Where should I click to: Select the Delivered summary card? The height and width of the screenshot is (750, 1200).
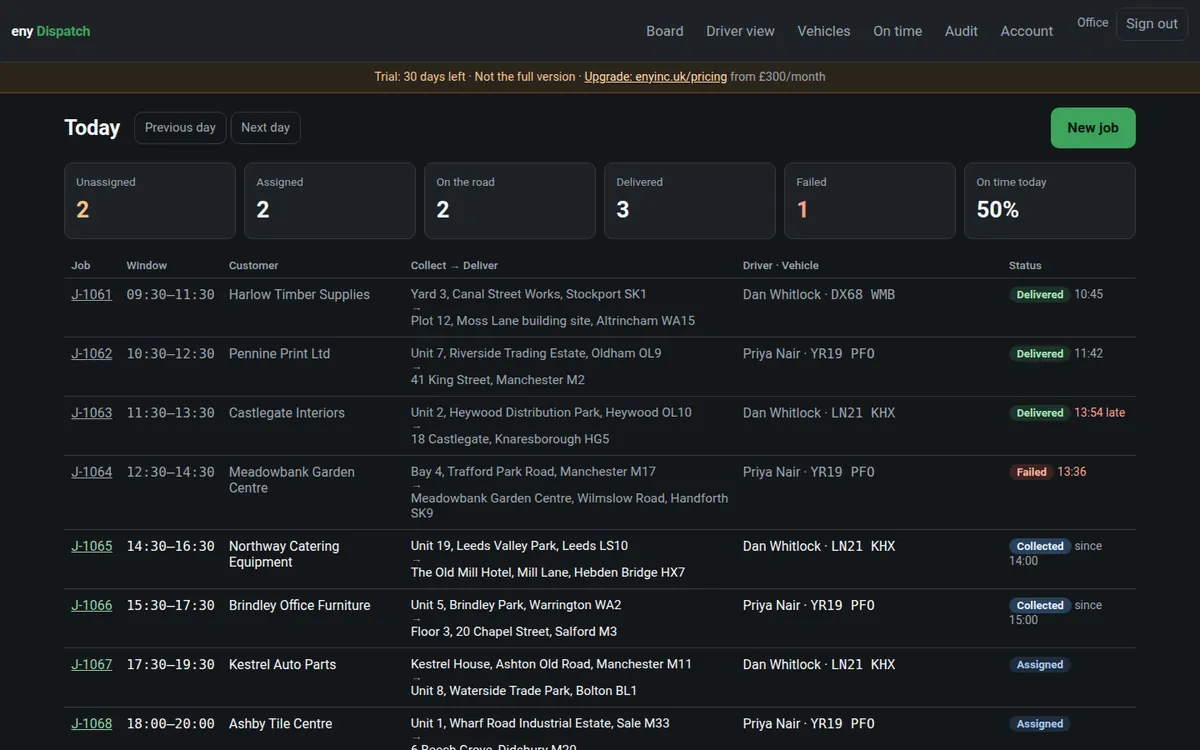690,201
